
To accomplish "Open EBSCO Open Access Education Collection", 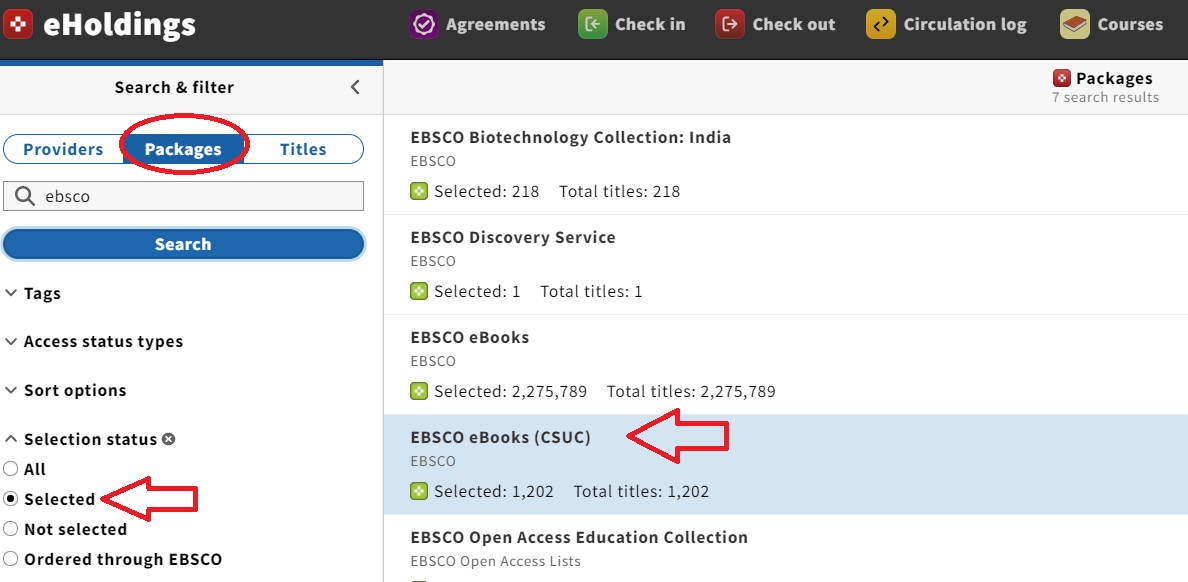I will point(579,537).
